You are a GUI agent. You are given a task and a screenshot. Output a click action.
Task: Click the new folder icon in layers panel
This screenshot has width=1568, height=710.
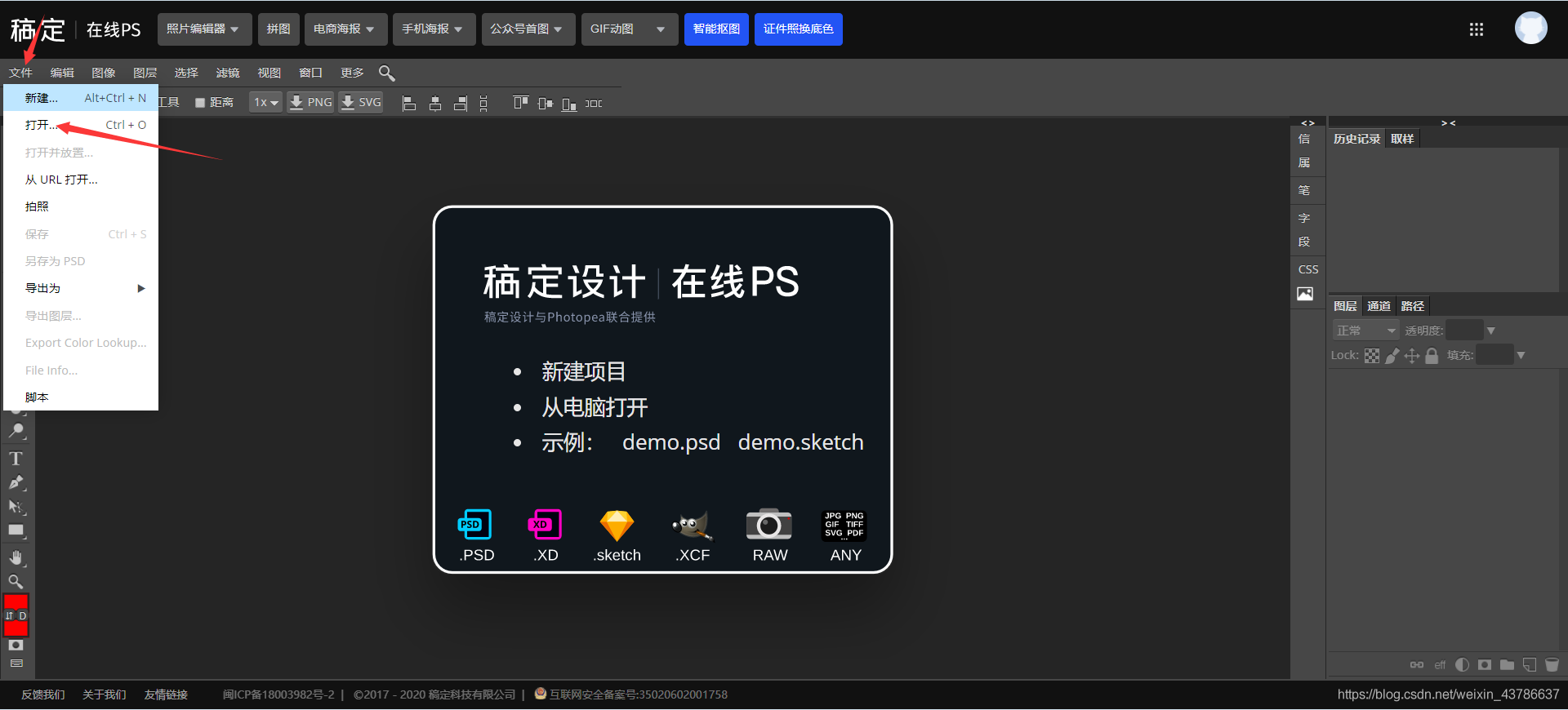1507,665
